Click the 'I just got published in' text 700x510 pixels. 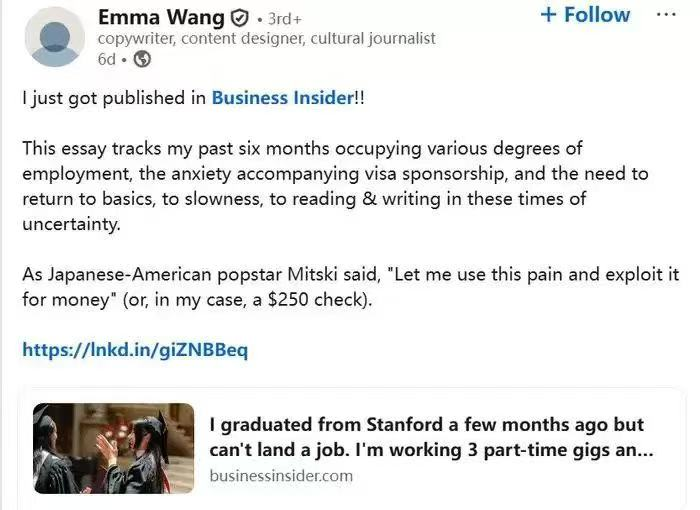[115, 98]
